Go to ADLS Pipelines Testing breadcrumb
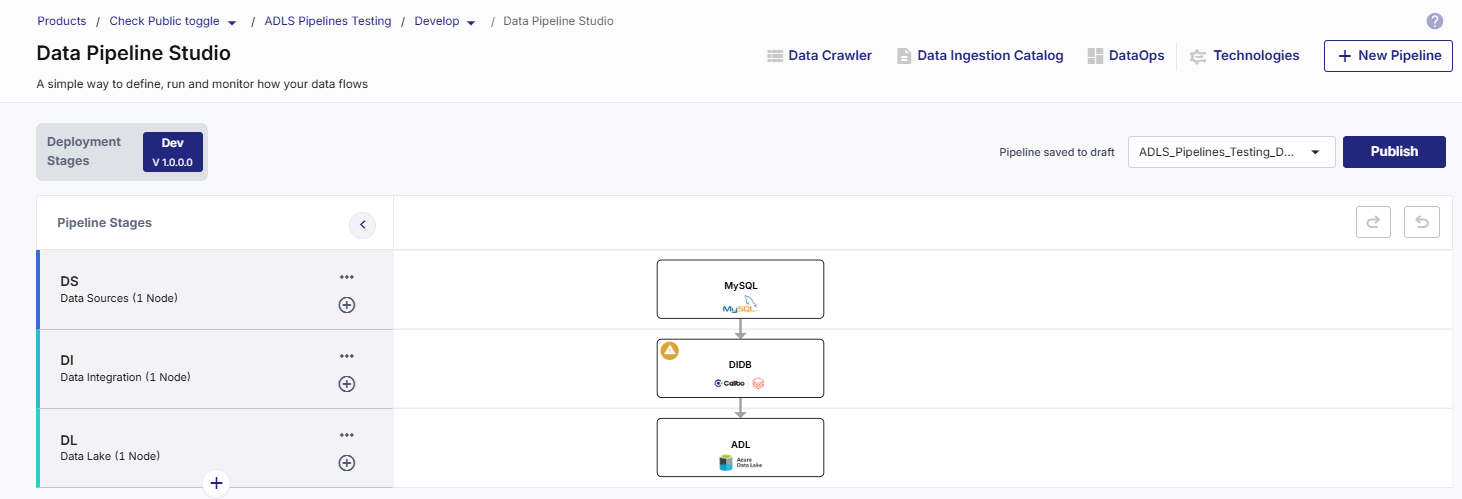 pyautogui.click(x=328, y=21)
